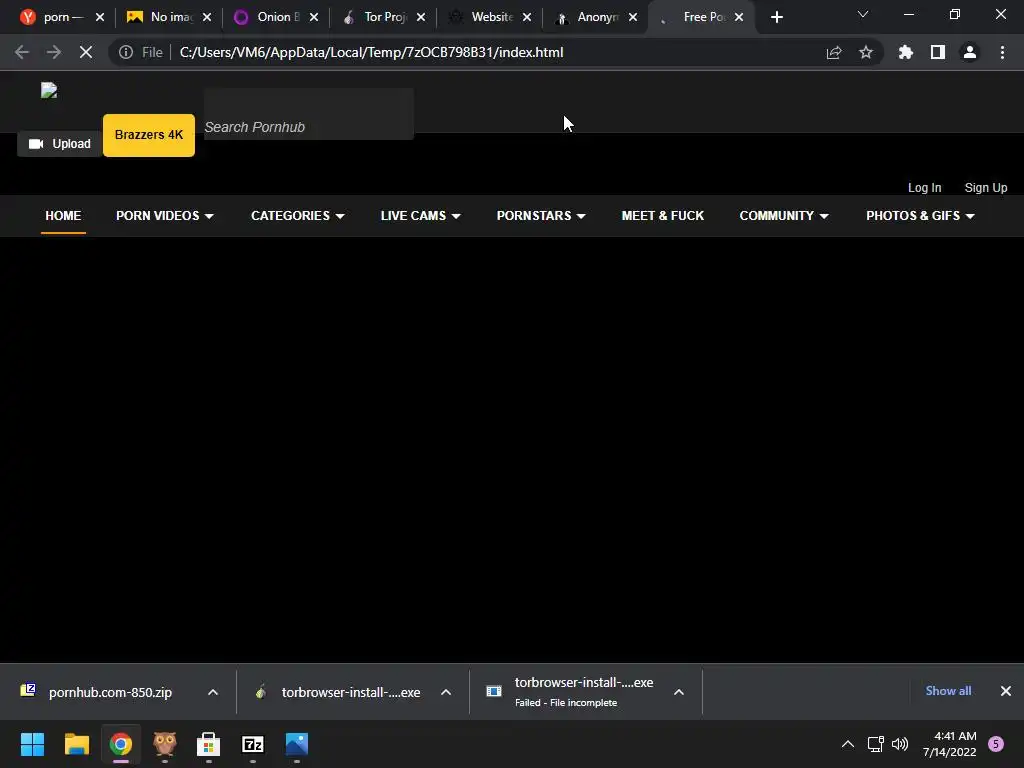Open a new tab with the plus button
The image size is (1024, 768).
tap(776, 17)
